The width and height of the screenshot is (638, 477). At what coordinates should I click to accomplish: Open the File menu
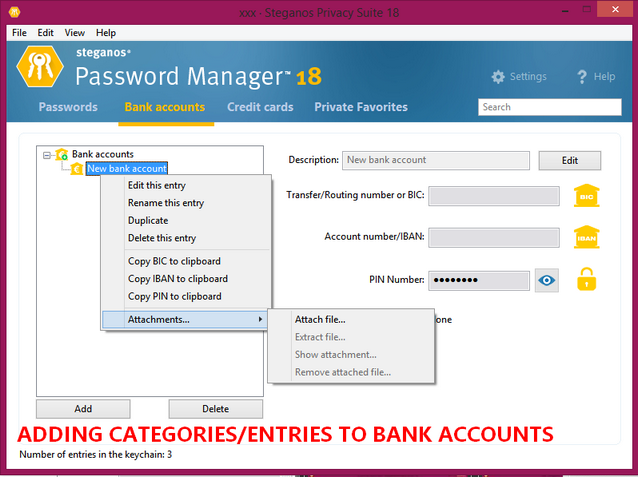[19, 33]
